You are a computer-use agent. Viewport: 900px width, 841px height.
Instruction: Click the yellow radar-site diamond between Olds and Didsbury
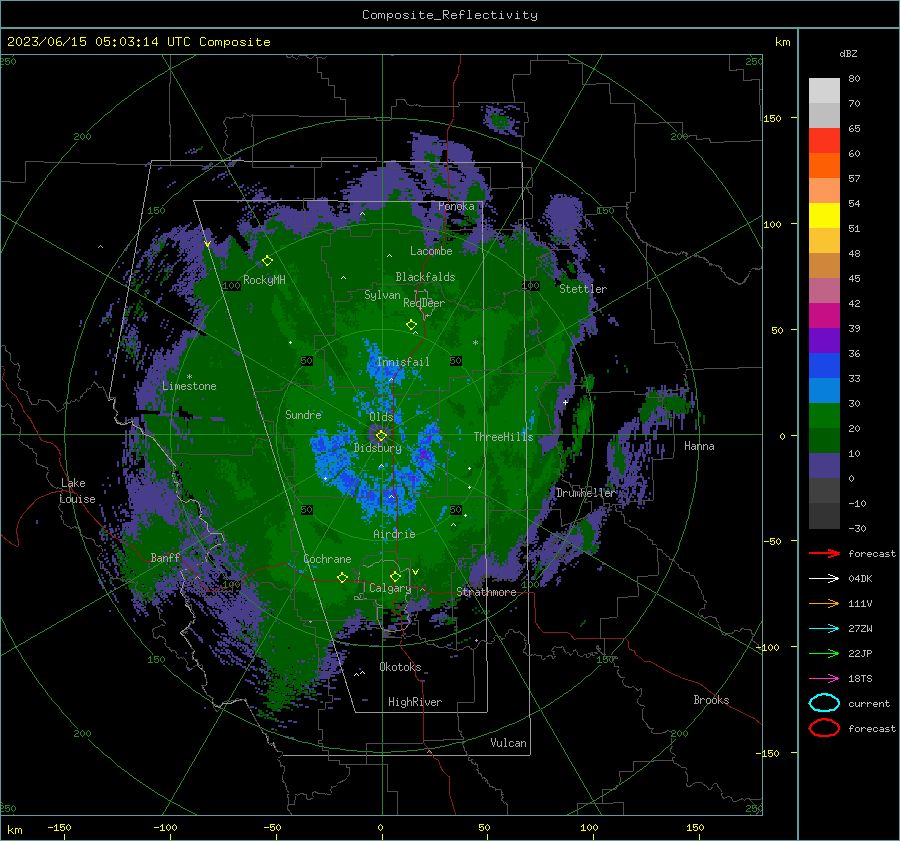tap(381, 436)
